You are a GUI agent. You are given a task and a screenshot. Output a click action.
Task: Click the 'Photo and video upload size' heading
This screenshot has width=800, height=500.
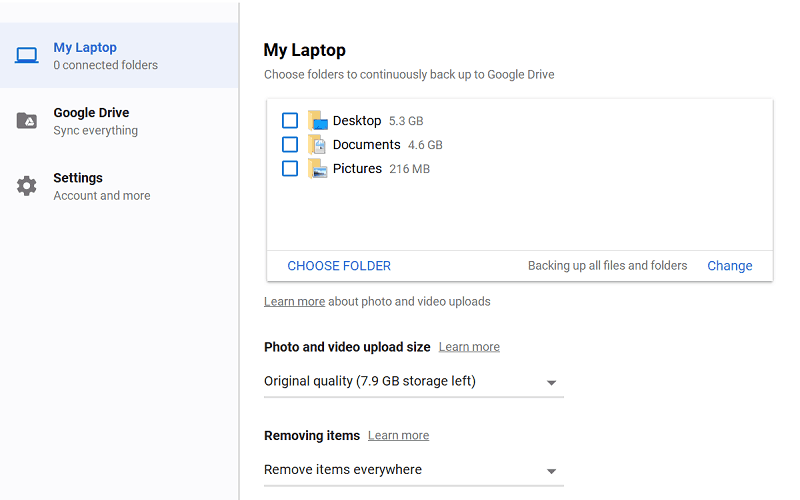347,347
